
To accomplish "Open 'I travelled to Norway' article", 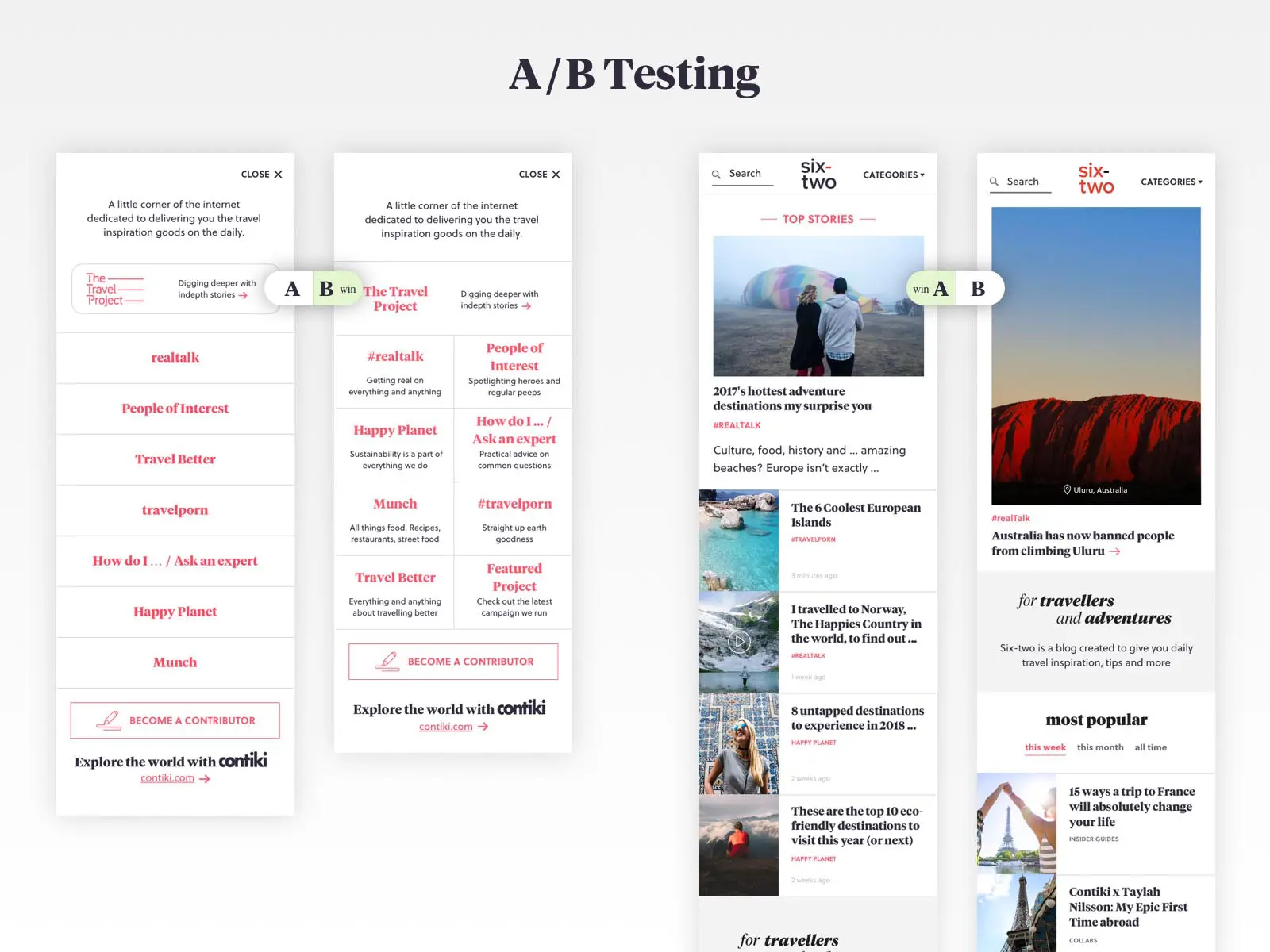I will (x=856, y=624).
